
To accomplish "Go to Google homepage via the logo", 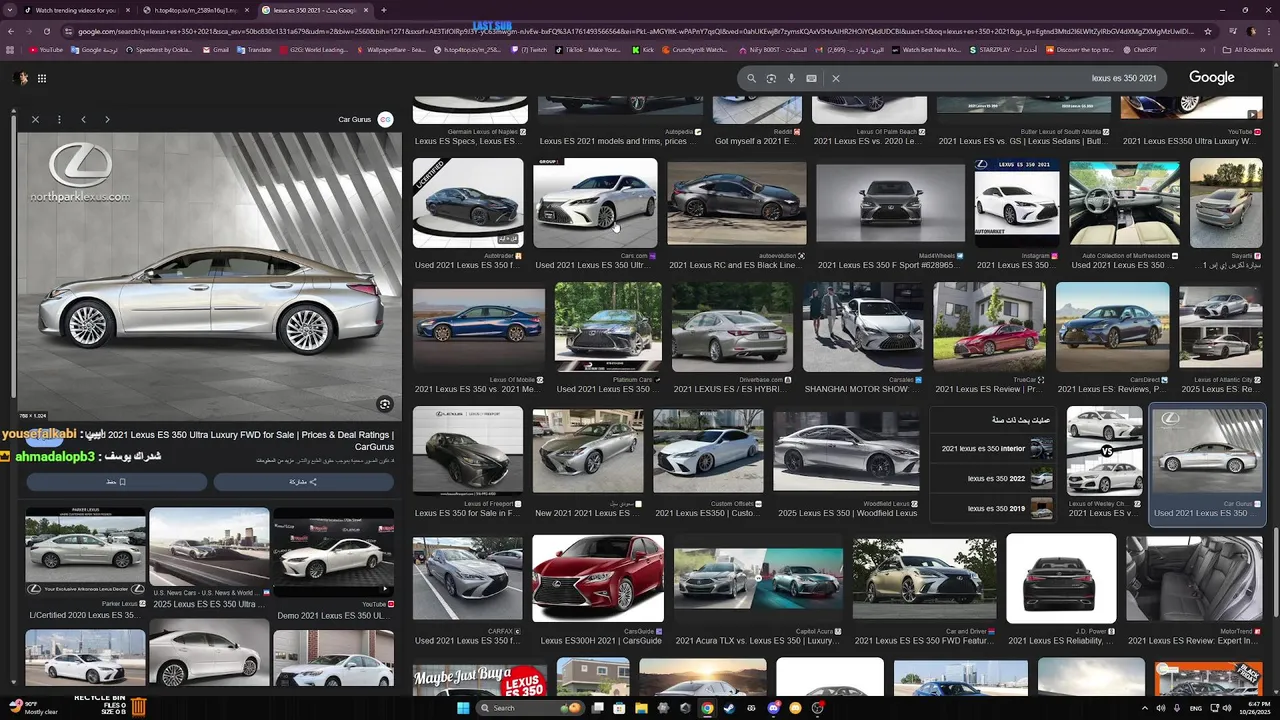I will coord(1211,77).
